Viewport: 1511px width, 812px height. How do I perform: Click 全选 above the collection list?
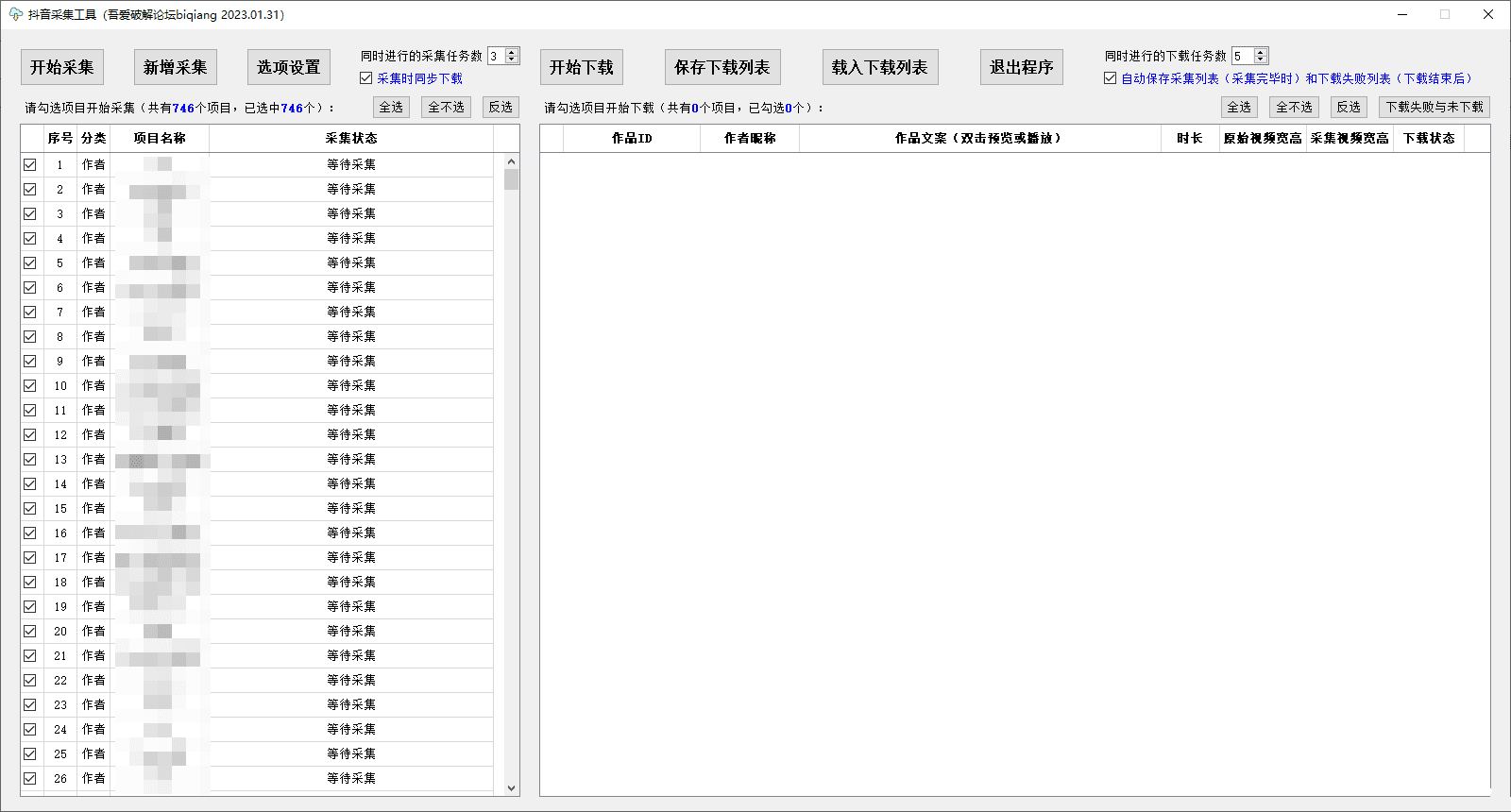tap(392, 107)
